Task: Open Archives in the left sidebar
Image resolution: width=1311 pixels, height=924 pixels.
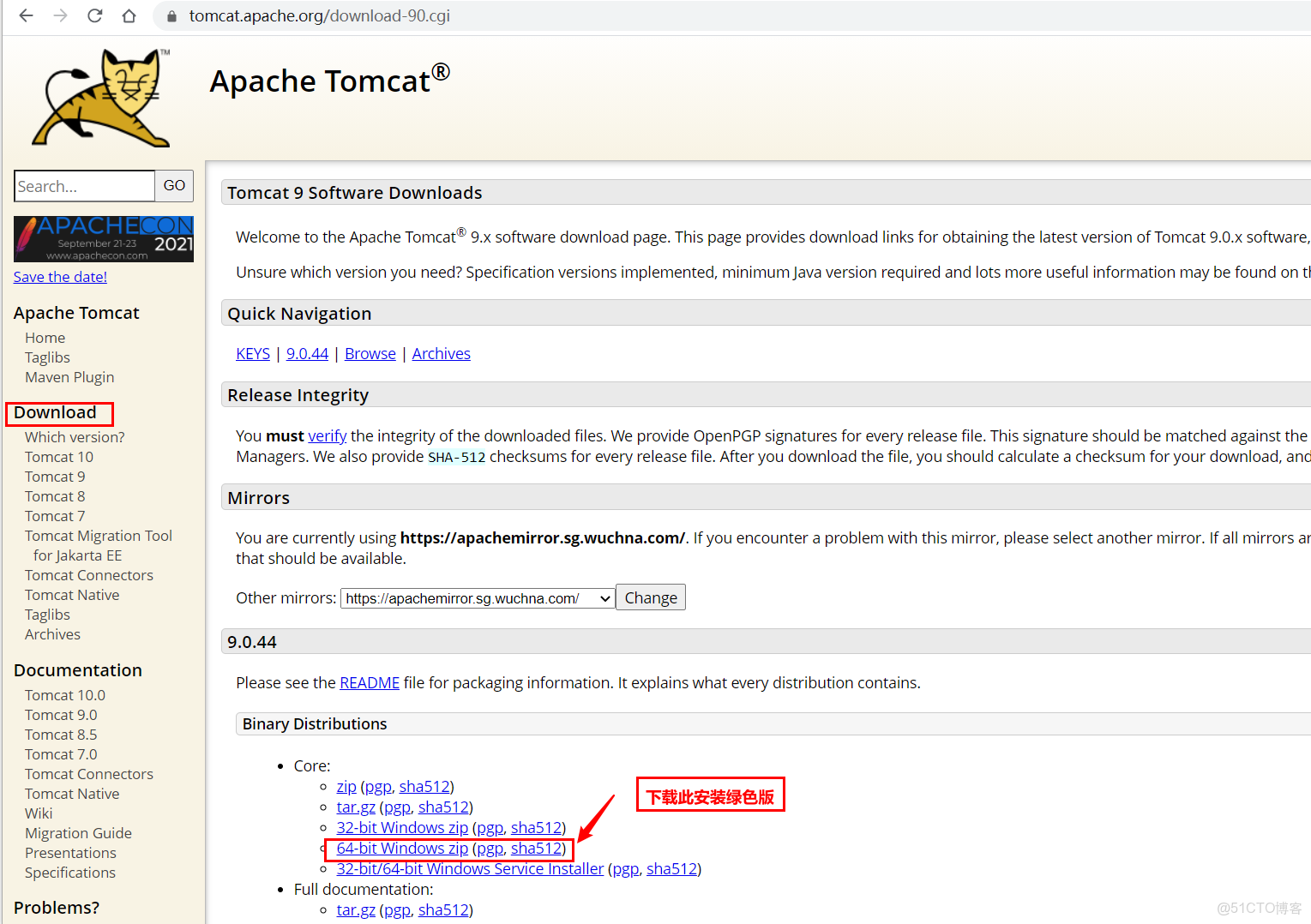Action: tap(52, 634)
